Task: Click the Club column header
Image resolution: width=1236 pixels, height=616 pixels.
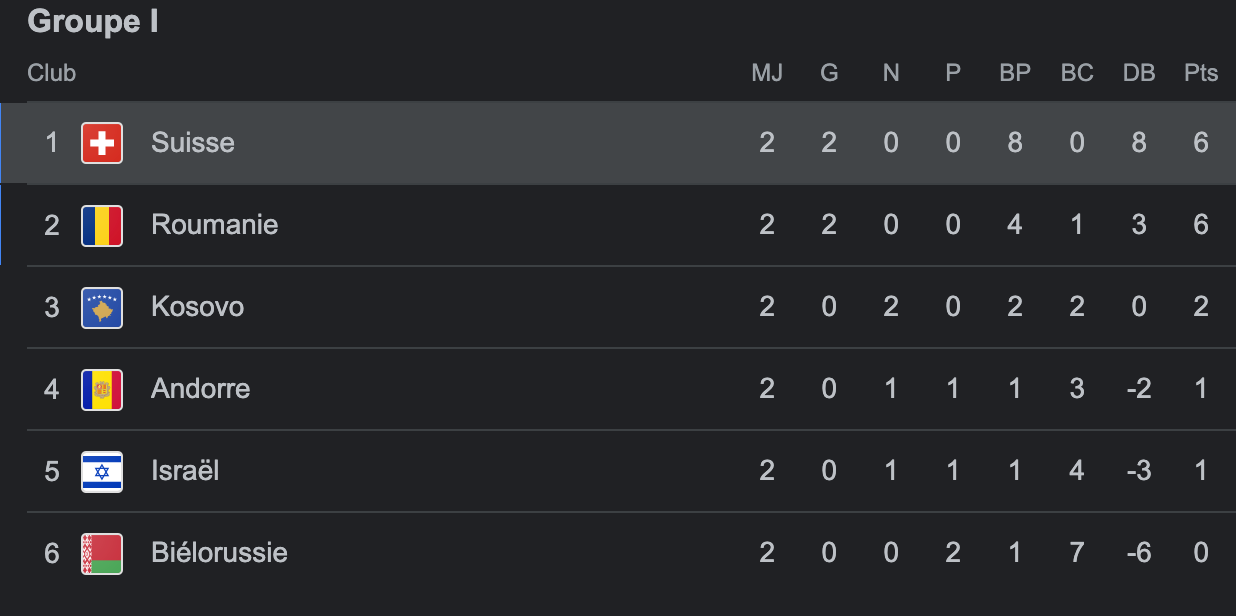Action: [x=52, y=73]
